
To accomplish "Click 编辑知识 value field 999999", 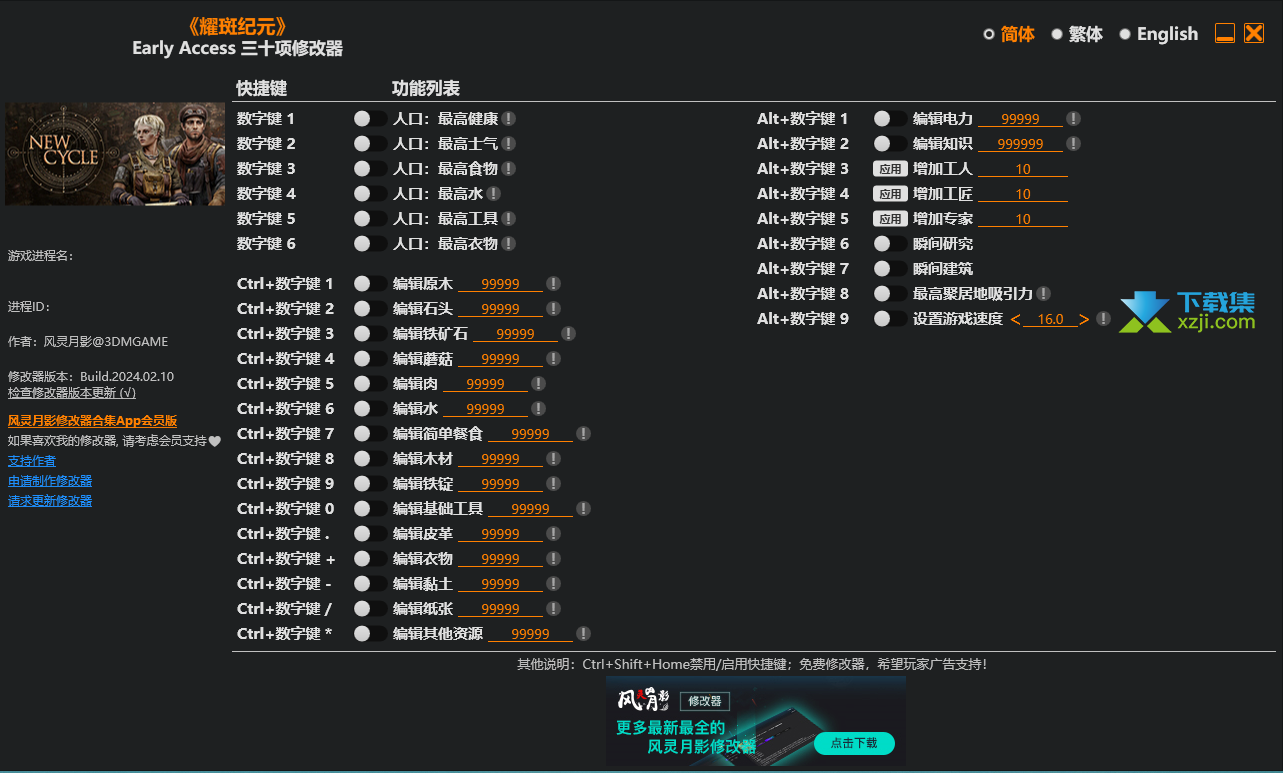I will click(x=1020, y=143).
